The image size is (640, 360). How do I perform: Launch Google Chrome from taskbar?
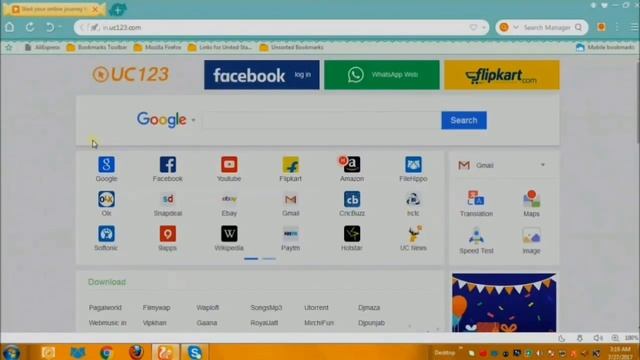tap(107, 352)
